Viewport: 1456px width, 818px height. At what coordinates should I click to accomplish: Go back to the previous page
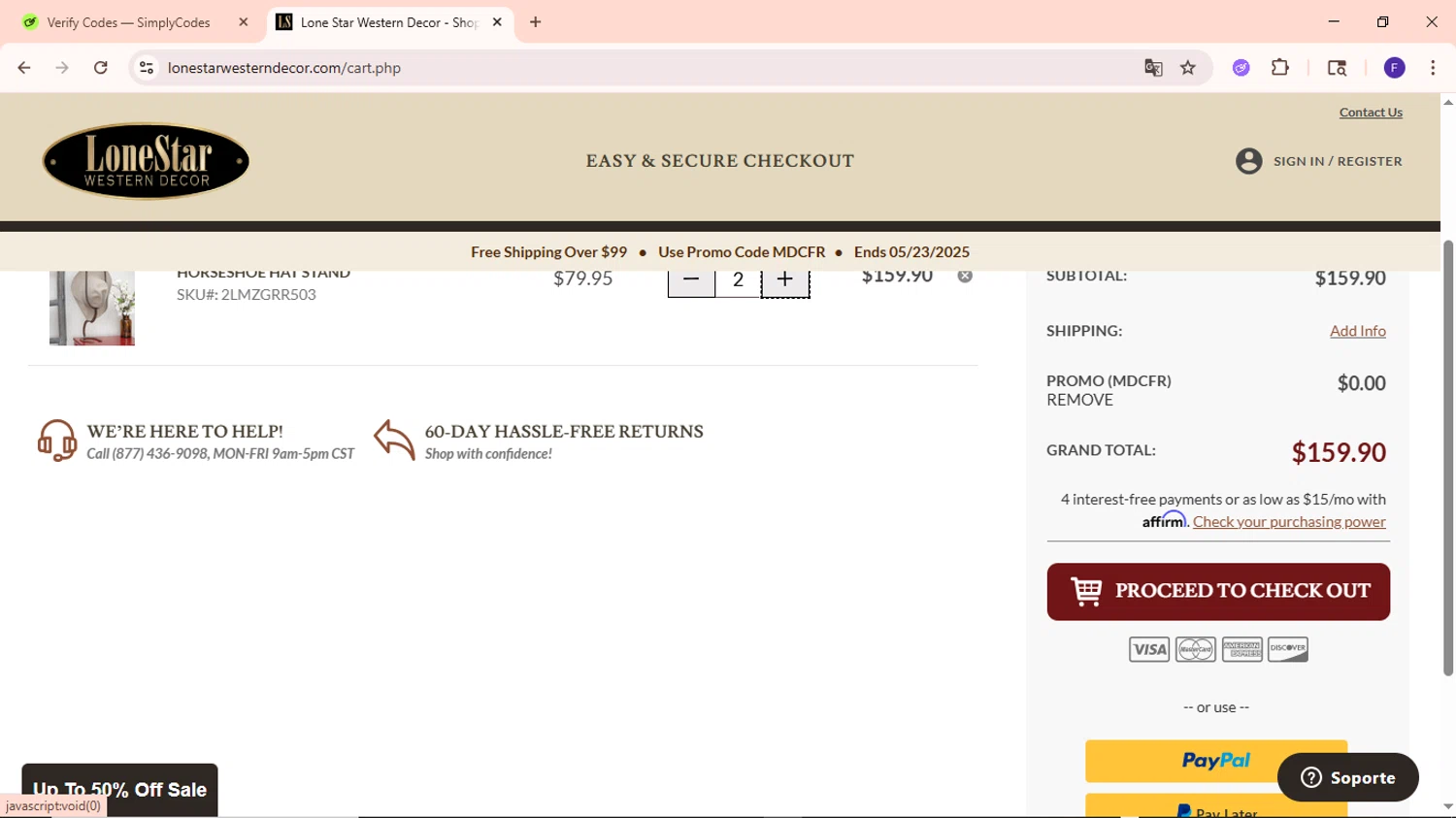[x=24, y=68]
